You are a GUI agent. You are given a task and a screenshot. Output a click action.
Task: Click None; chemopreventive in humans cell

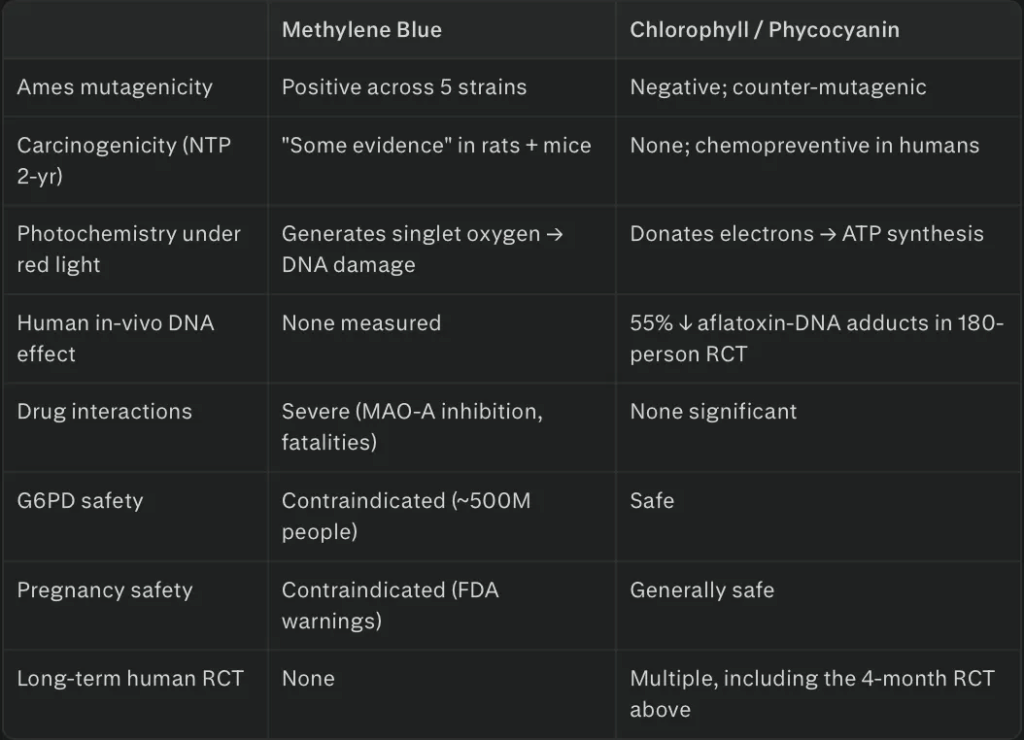805,146
